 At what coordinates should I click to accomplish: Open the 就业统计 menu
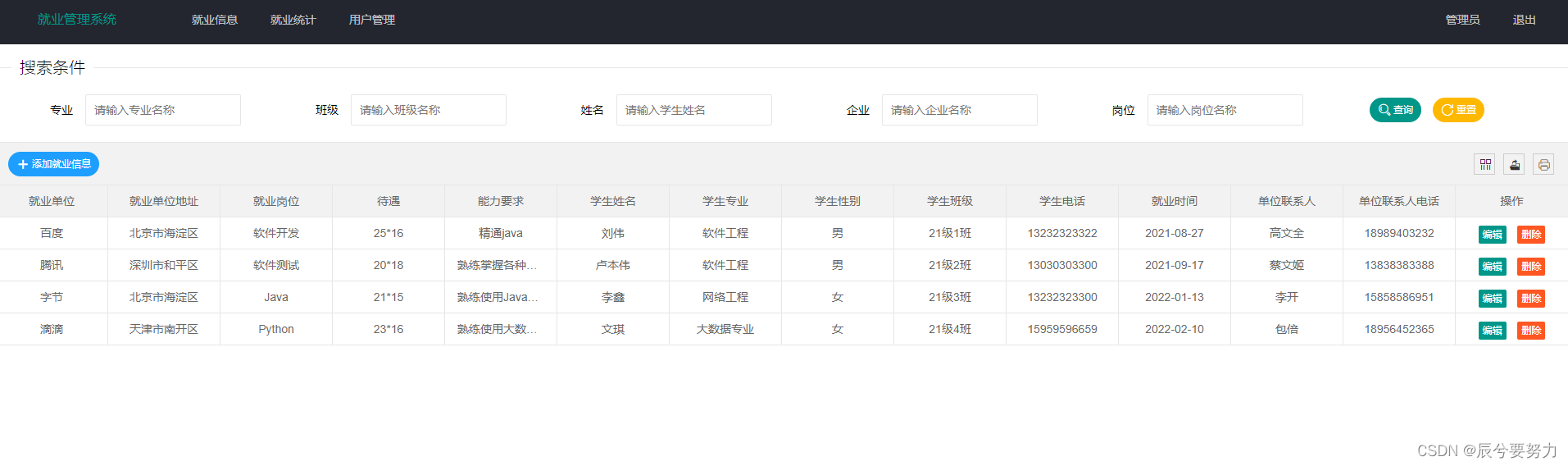click(293, 20)
